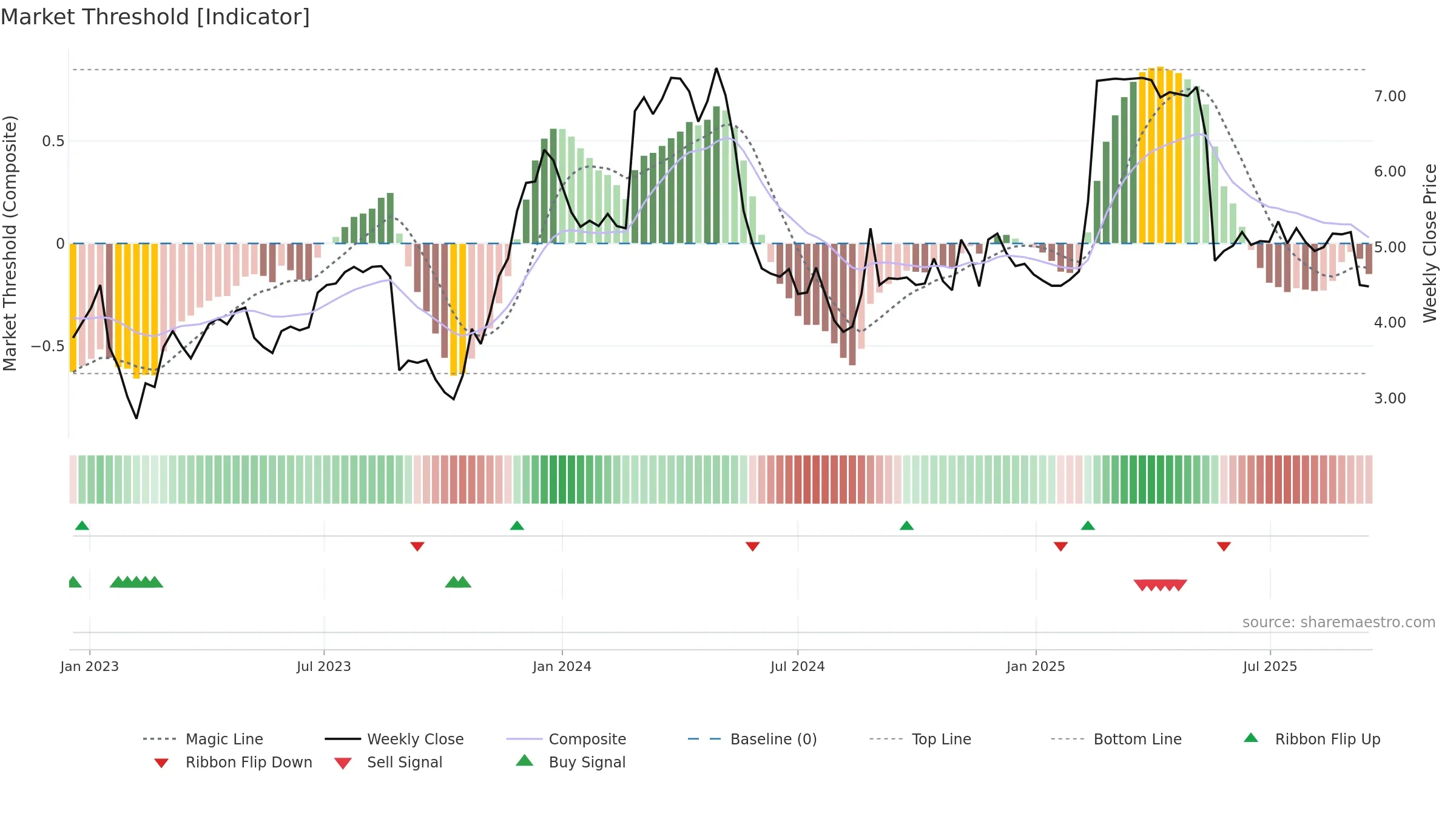
Task: Click the sell signal cluster in spring 2025
Action: [x=1160, y=585]
